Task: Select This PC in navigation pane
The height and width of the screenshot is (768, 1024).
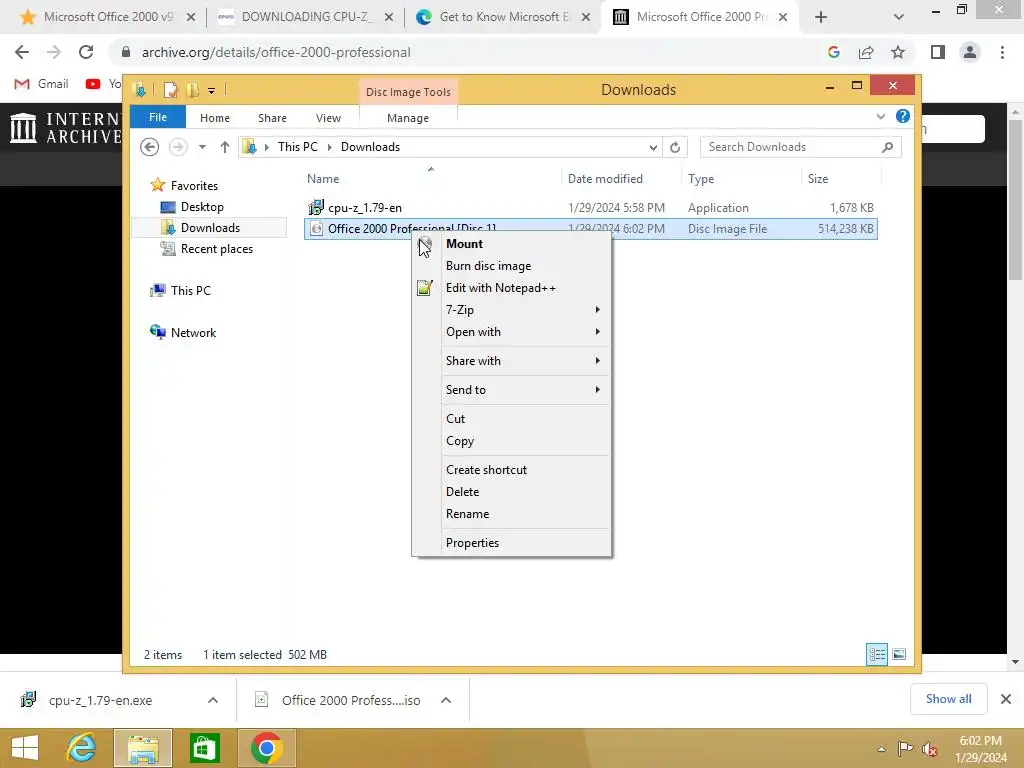Action: point(190,291)
